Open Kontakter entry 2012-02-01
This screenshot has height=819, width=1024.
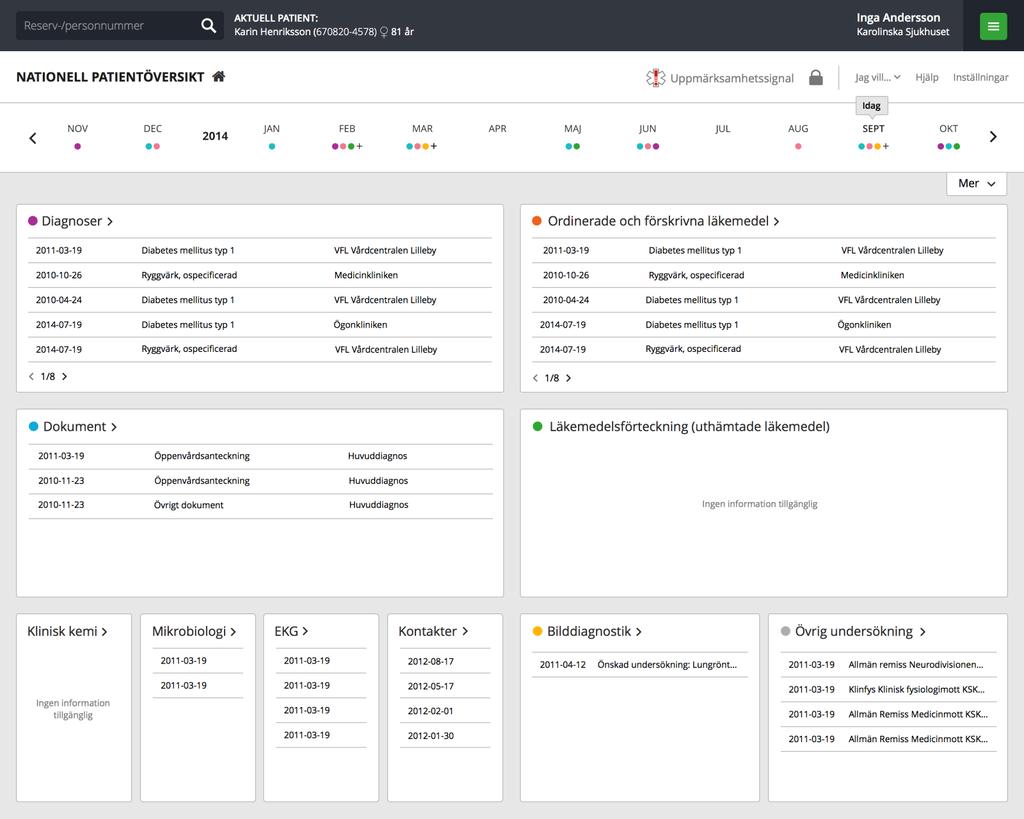(445, 711)
